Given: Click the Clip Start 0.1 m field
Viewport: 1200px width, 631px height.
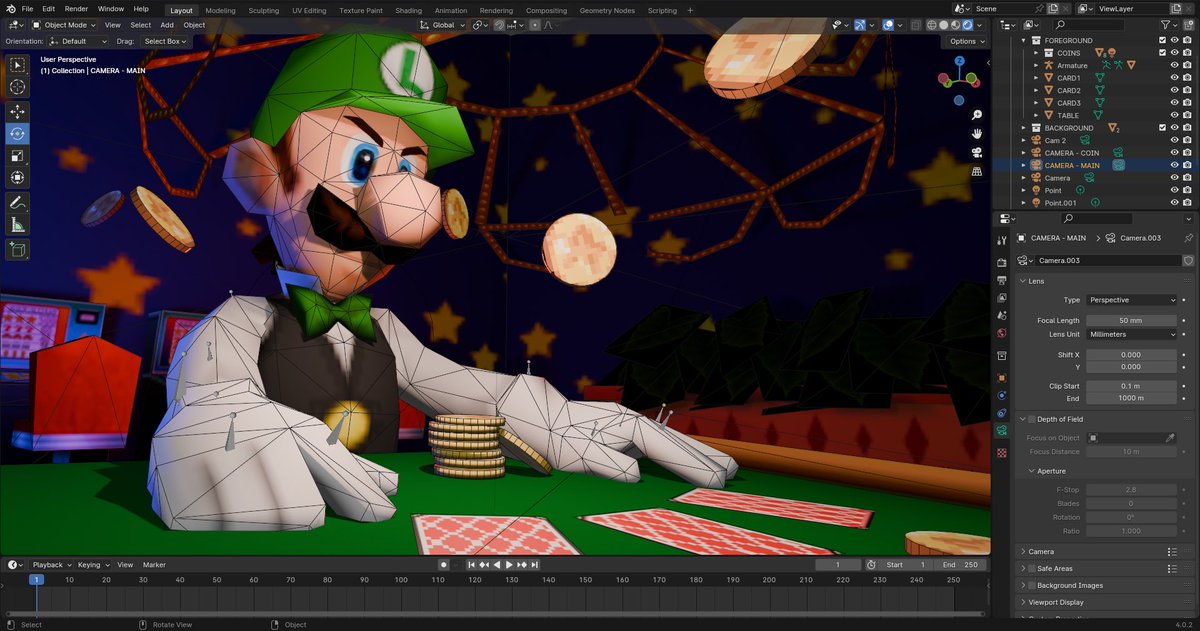Looking at the screenshot, I should coord(1132,386).
